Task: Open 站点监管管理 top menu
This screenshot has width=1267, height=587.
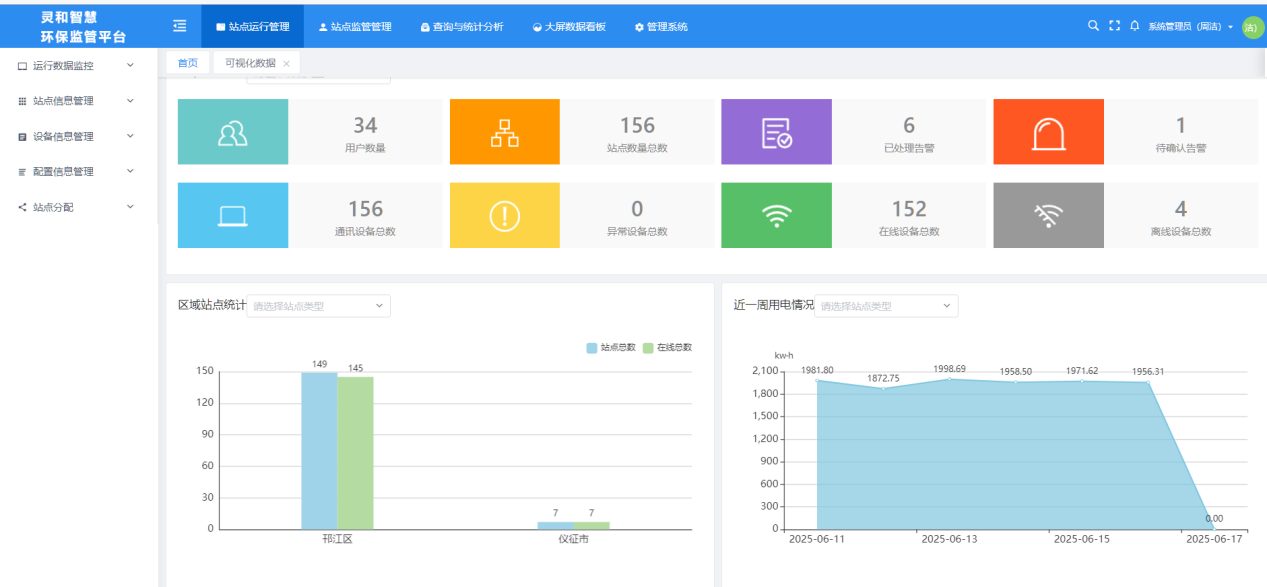Action: click(x=354, y=27)
